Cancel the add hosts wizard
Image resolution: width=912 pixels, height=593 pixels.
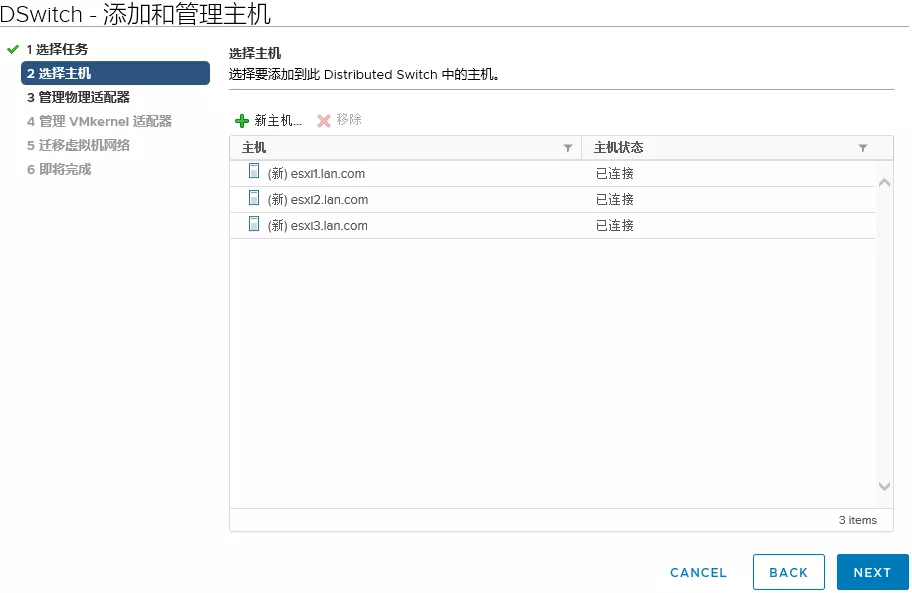pyautogui.click(x=698, y=572)
